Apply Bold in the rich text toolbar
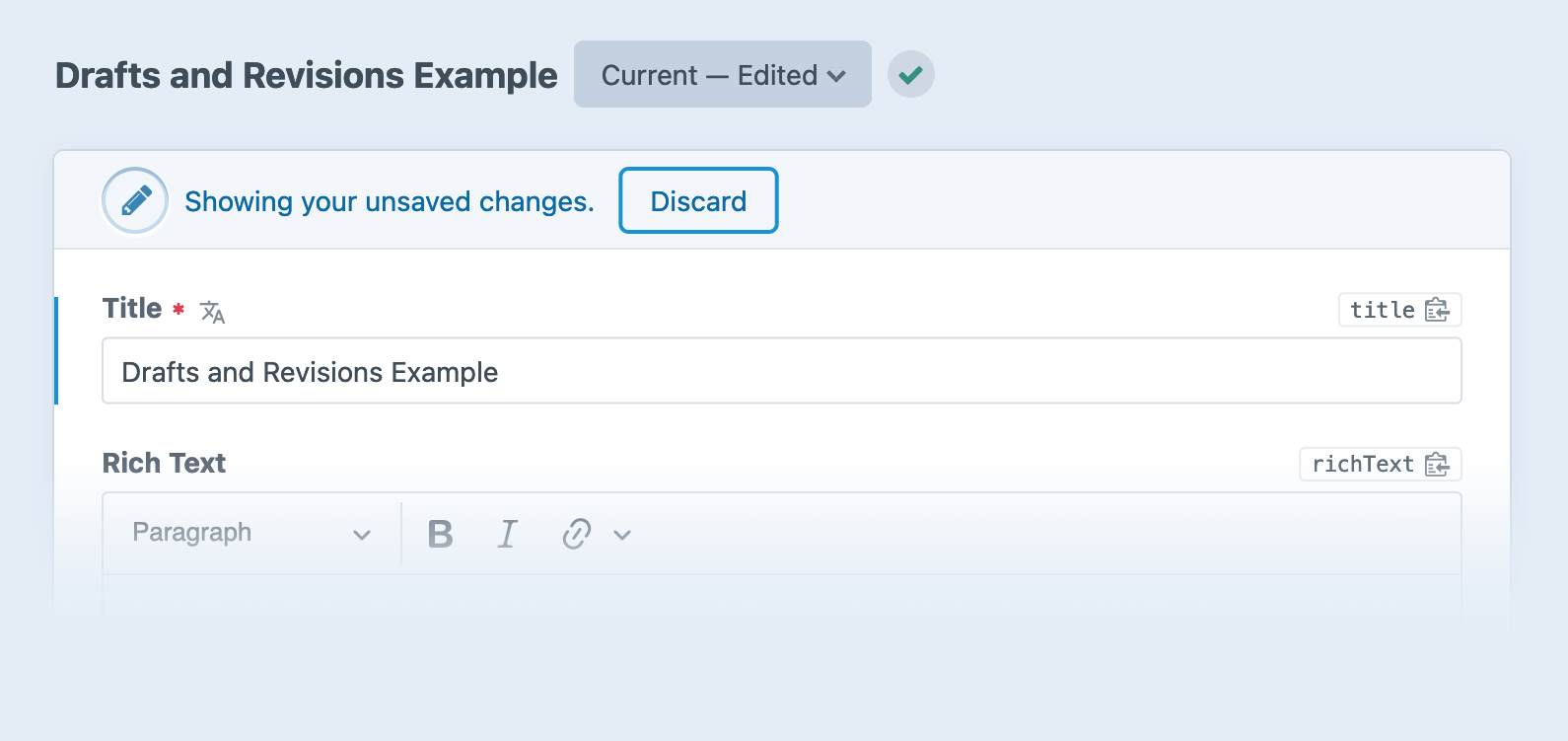 [x=441, y=533]
